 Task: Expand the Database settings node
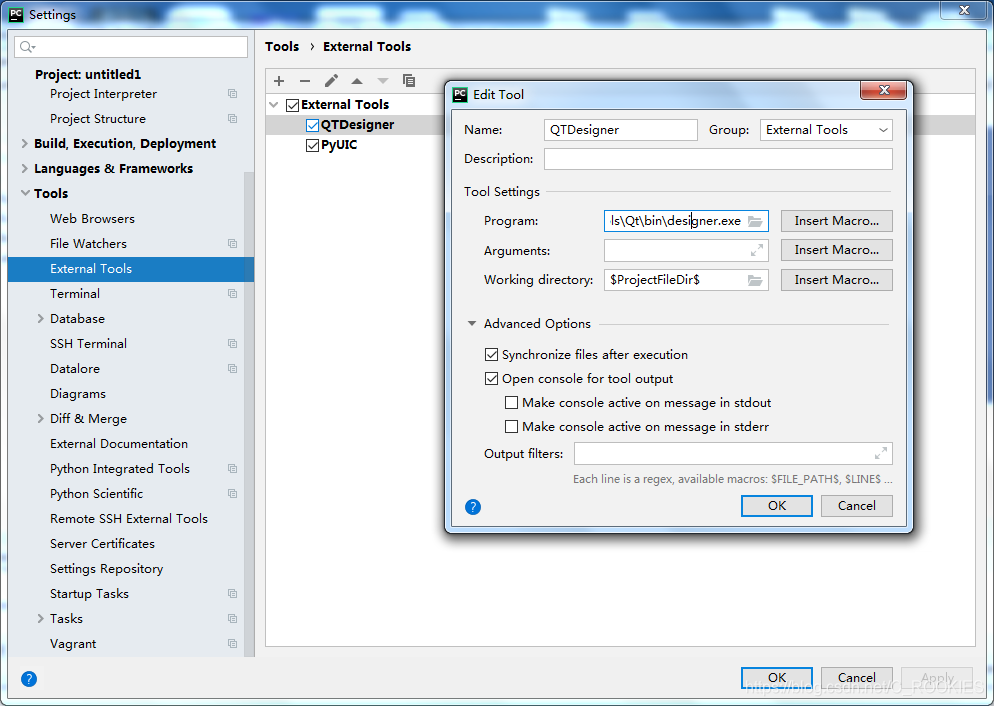[41, 319]
